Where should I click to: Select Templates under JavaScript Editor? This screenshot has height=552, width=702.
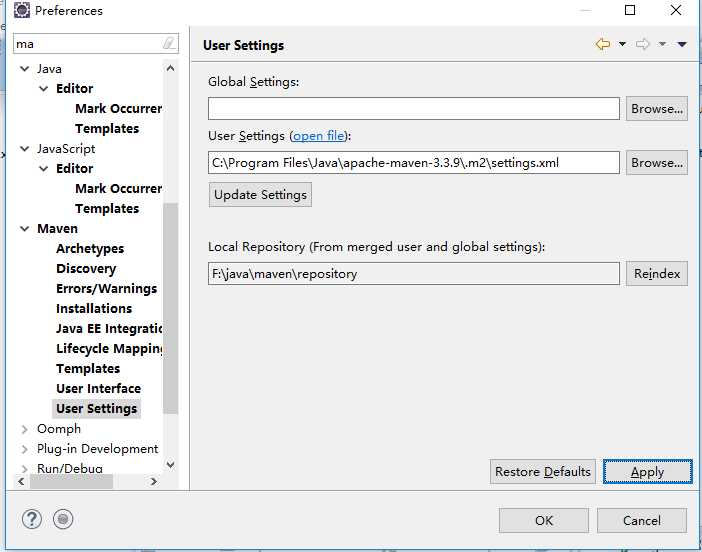coord(107,209)
